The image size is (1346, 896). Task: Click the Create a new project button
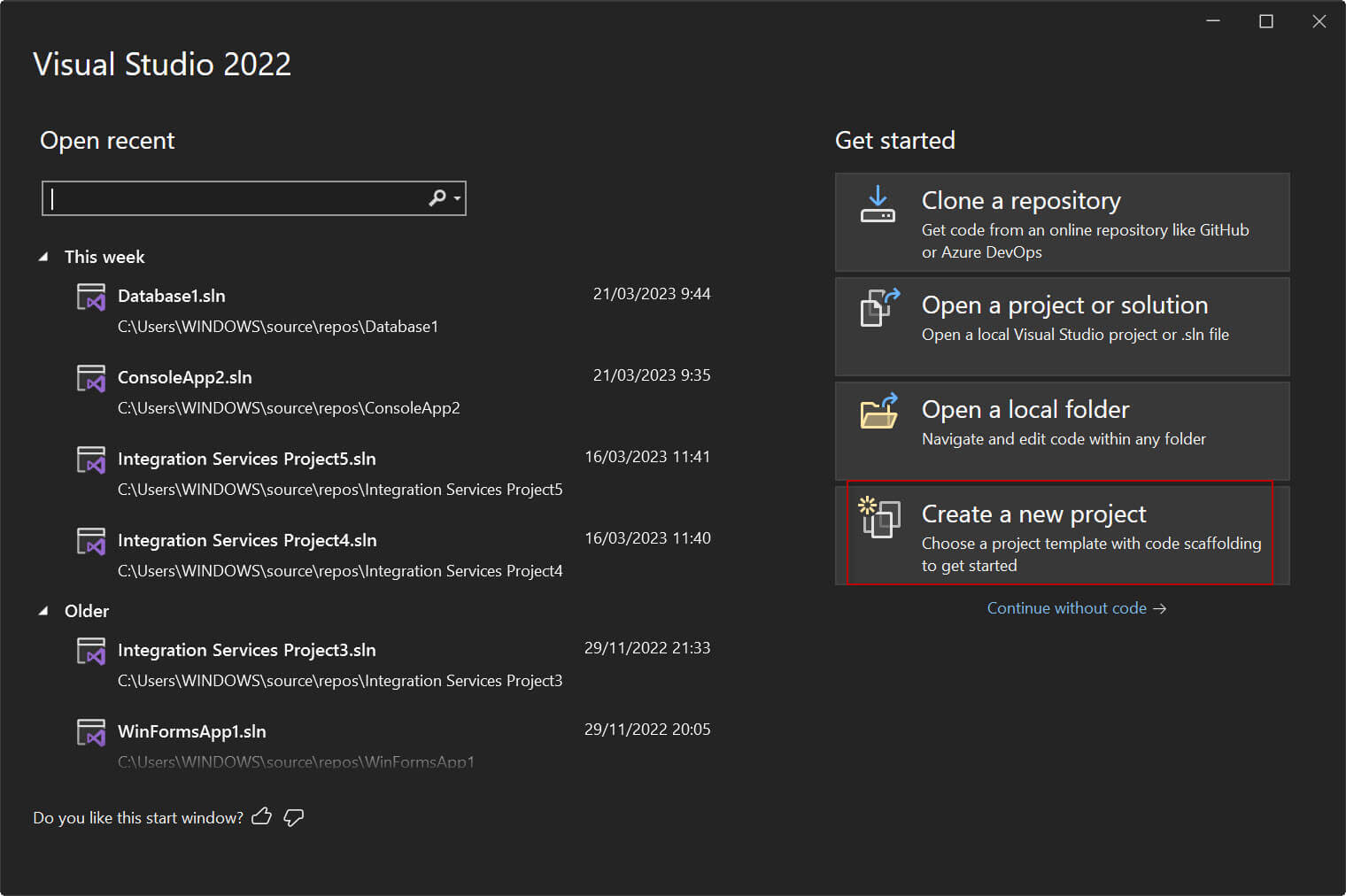[1061, 535]
